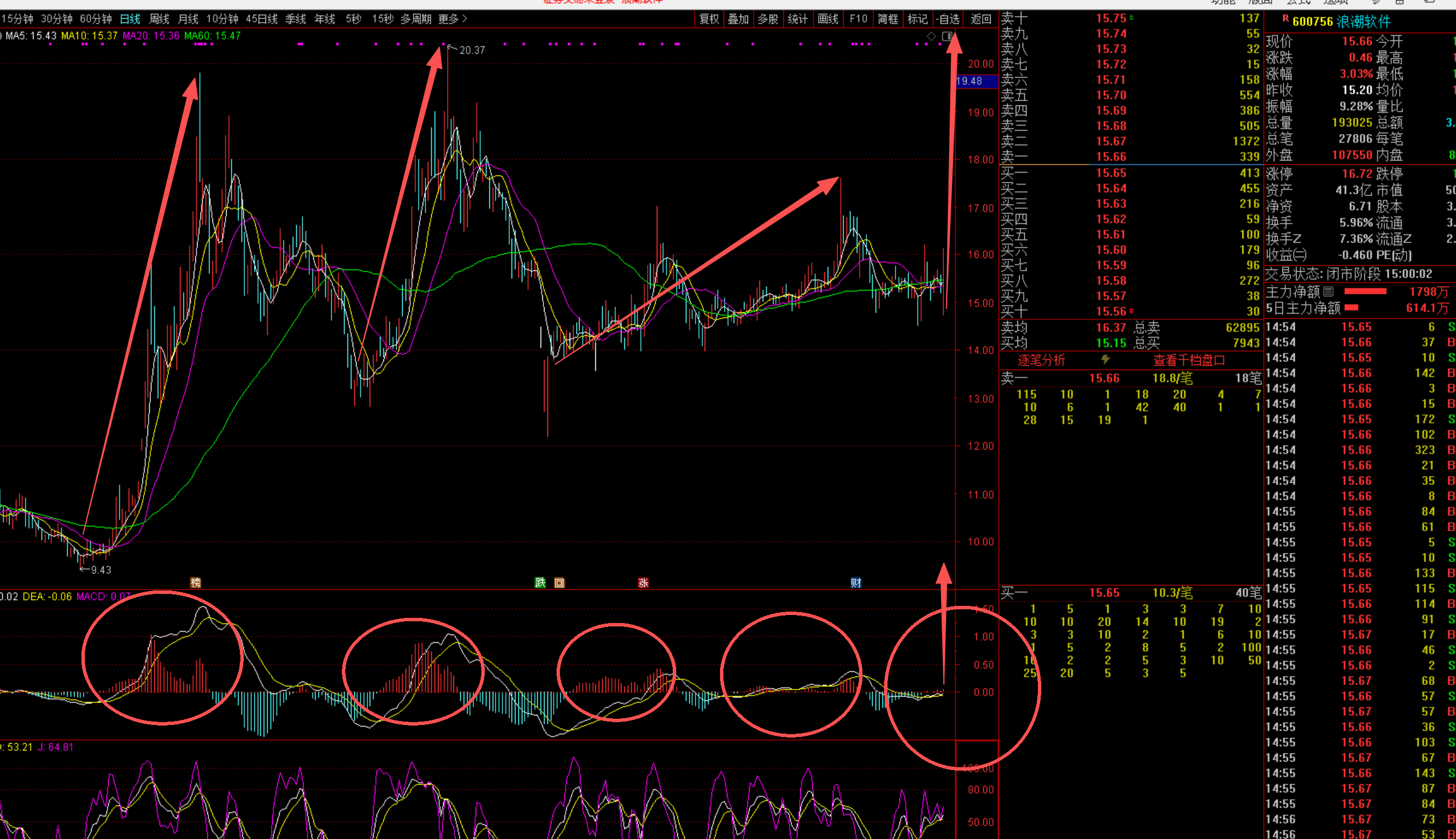
Task: Click the green 跌 event marker icon
Action: (x=539, y=583)
